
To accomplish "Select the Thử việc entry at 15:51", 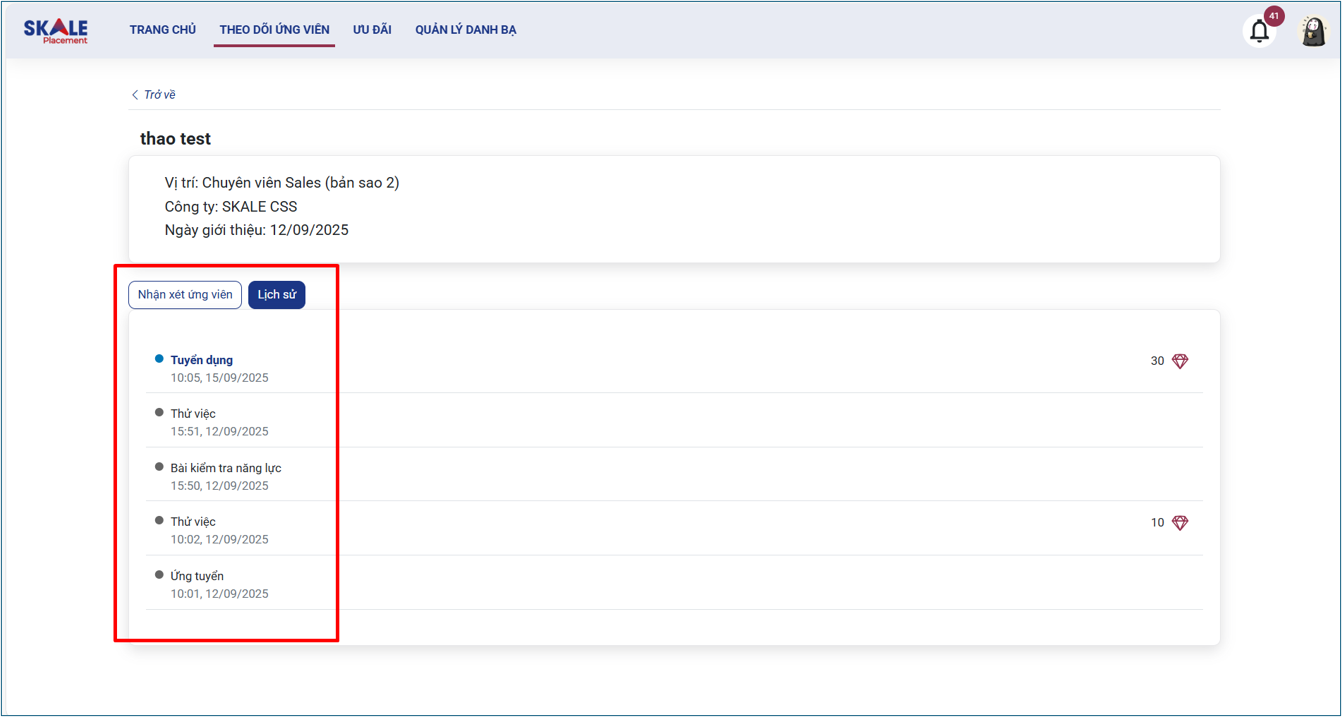I will coord(193,414).
